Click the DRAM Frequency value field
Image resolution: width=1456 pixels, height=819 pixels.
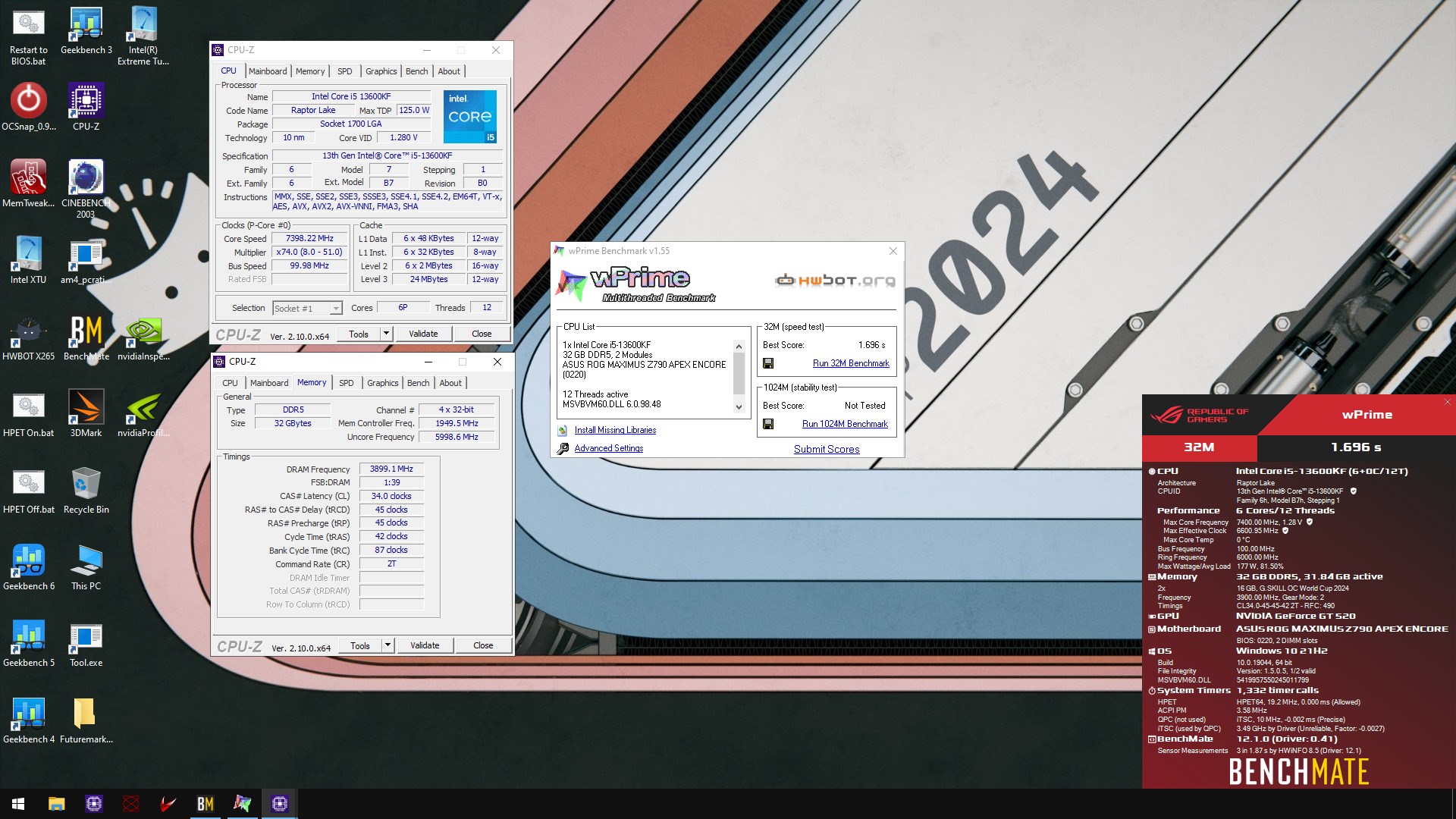click(x=391, y=469)
